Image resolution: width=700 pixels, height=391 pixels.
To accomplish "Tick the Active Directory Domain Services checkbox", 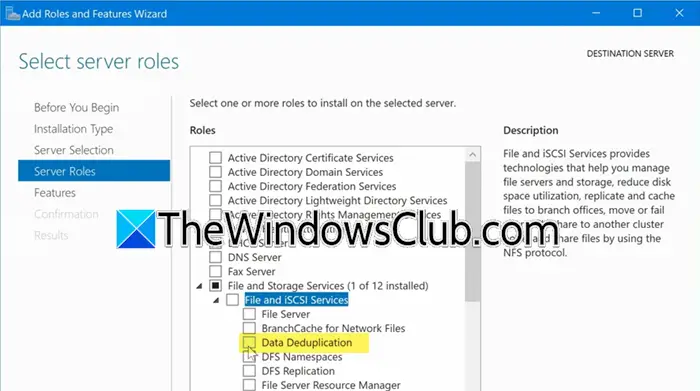I will click(216, 172).
